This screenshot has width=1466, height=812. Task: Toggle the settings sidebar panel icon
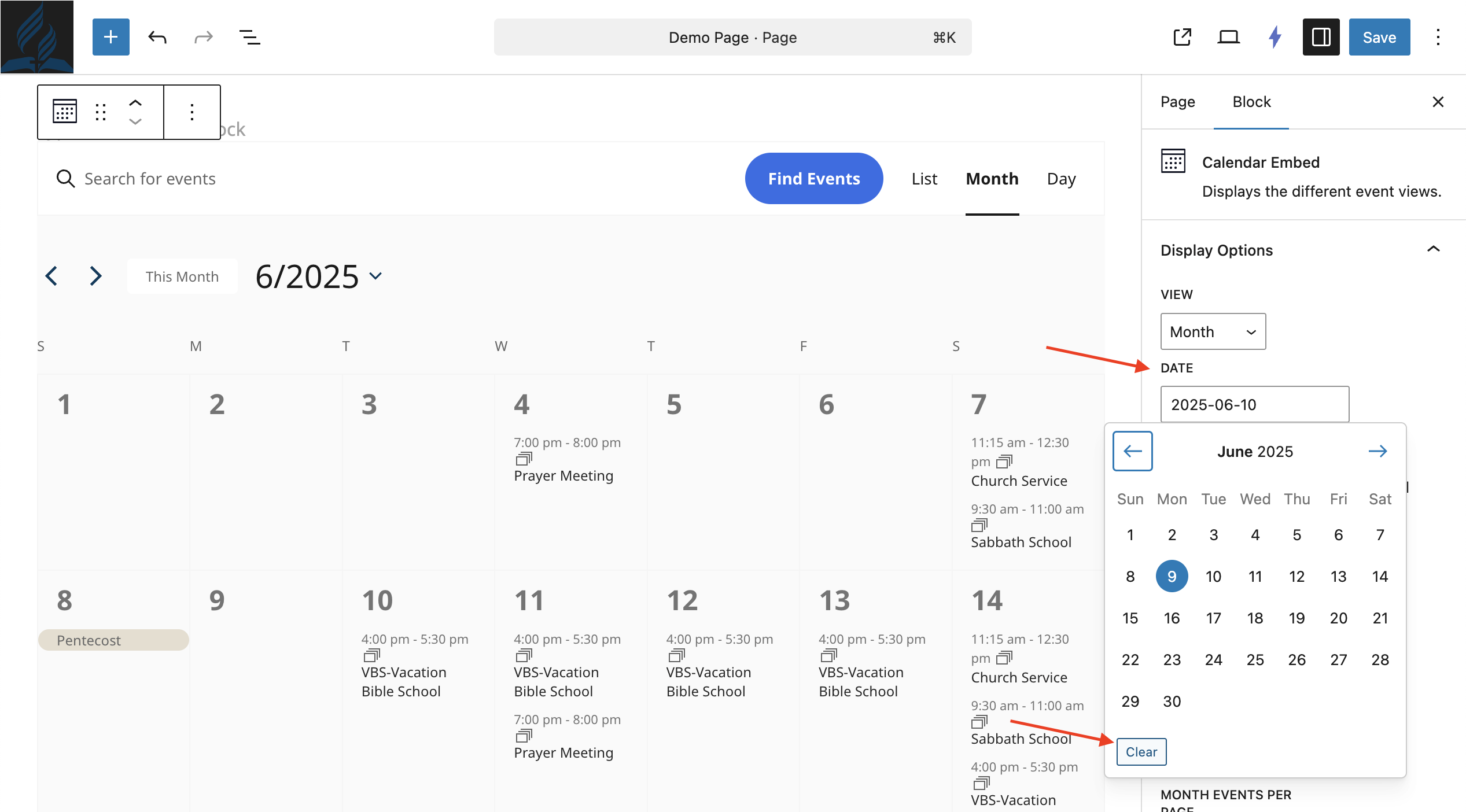pos(1321,37)
